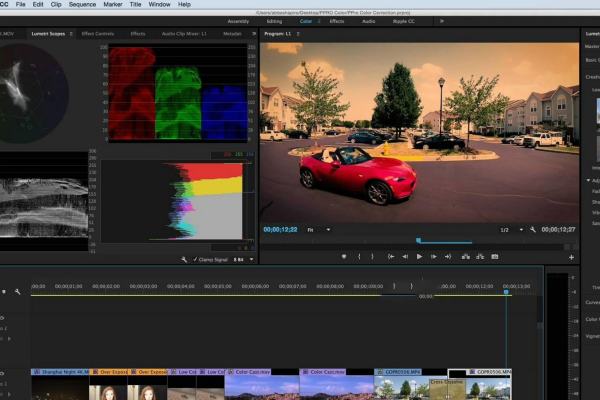Click the Export Frame camera icon

[x=494, y=257]
